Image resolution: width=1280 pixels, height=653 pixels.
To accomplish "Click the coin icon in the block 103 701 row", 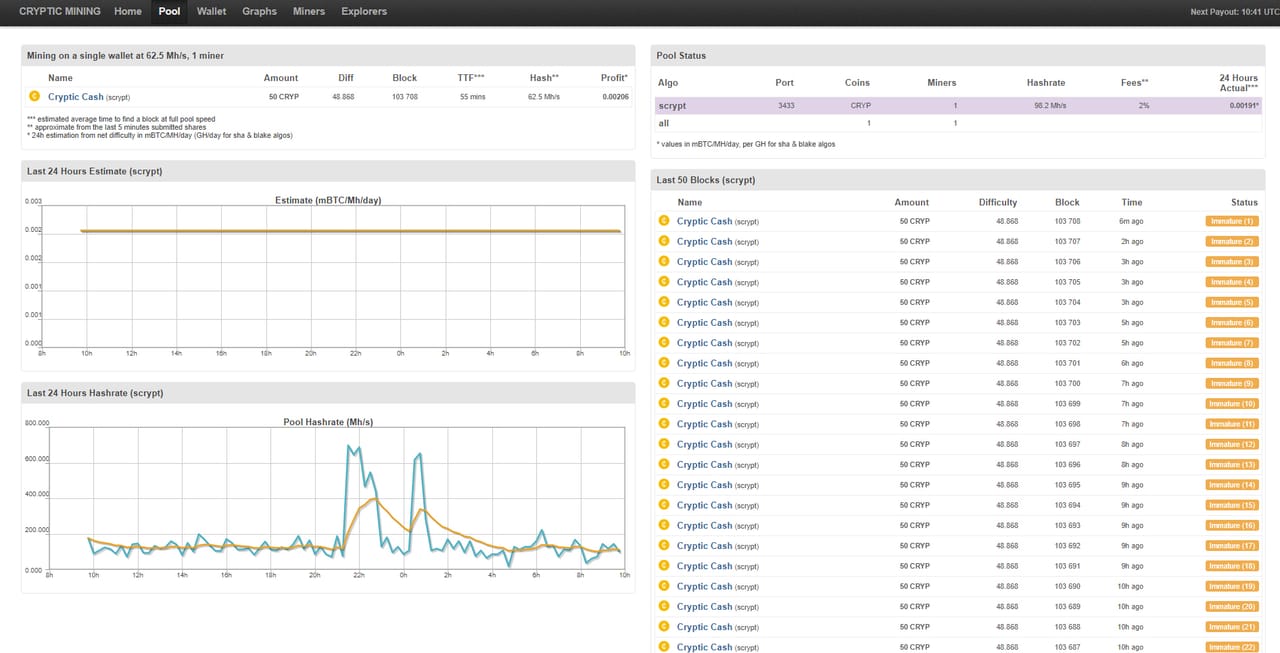I will pos(663,363).
